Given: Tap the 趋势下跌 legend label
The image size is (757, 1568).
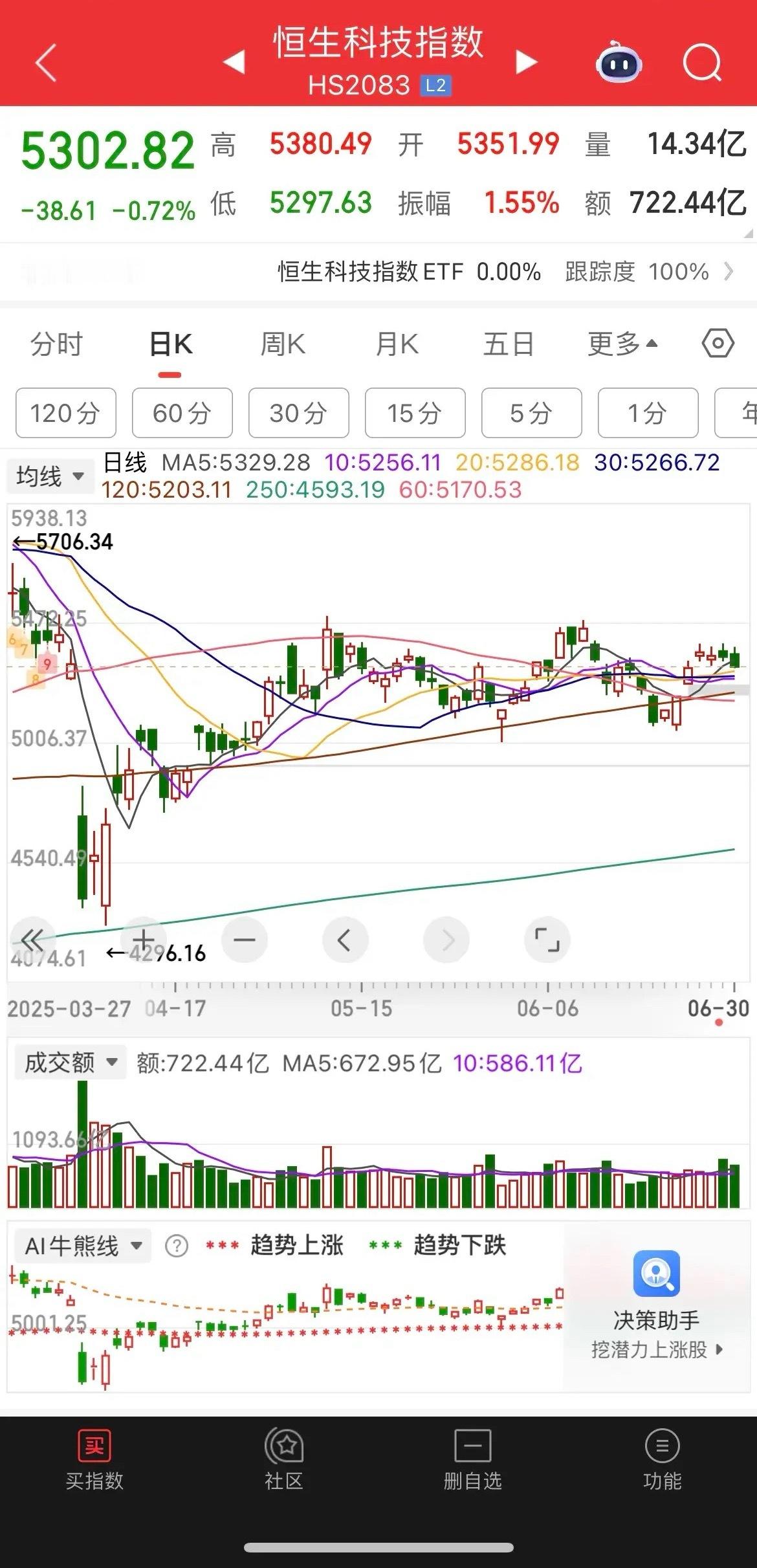Looking at the screenshot, I should coord(460,1245).
